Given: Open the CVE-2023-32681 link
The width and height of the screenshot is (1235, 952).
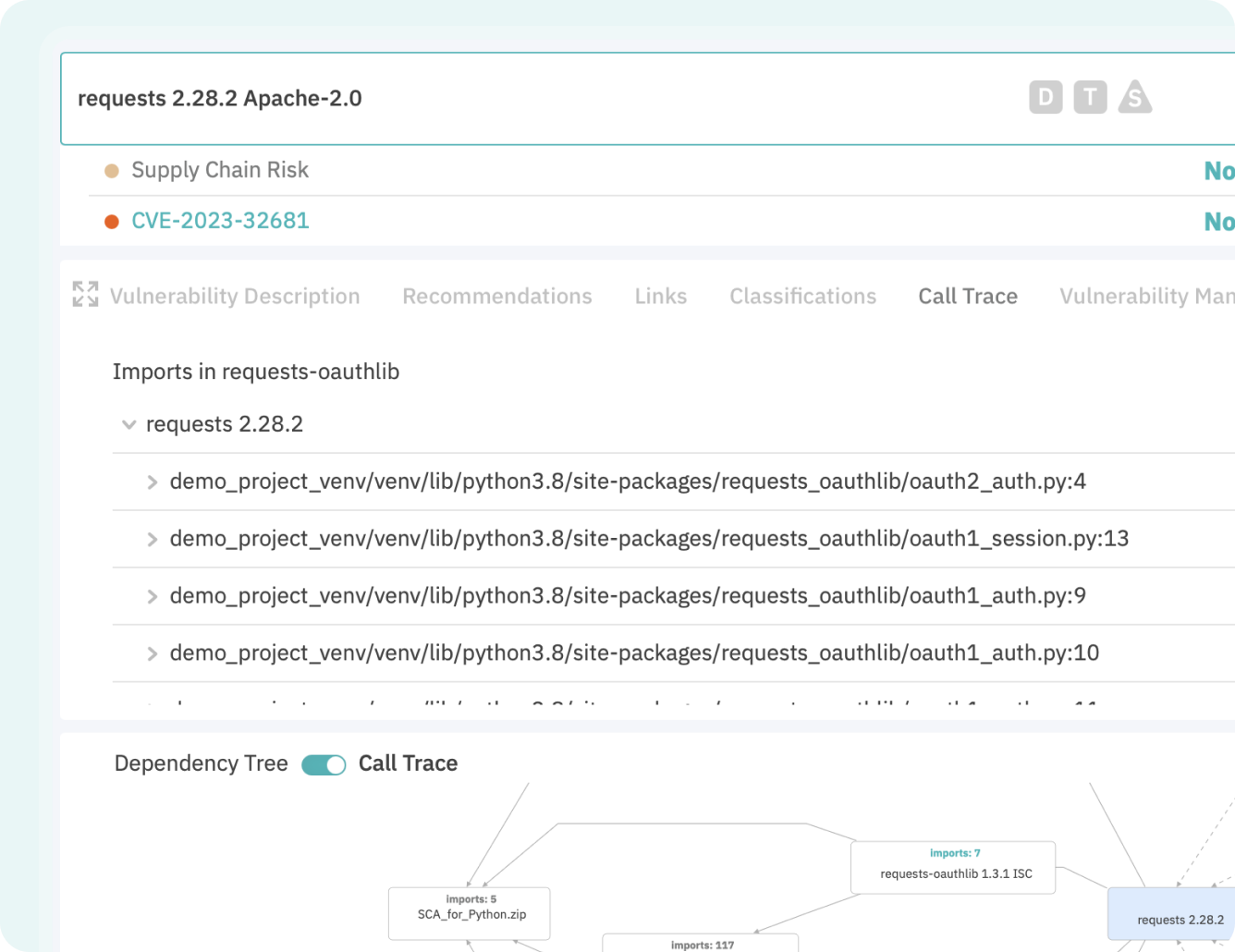Looking at the screenshot, I should (x=220, y=221).
